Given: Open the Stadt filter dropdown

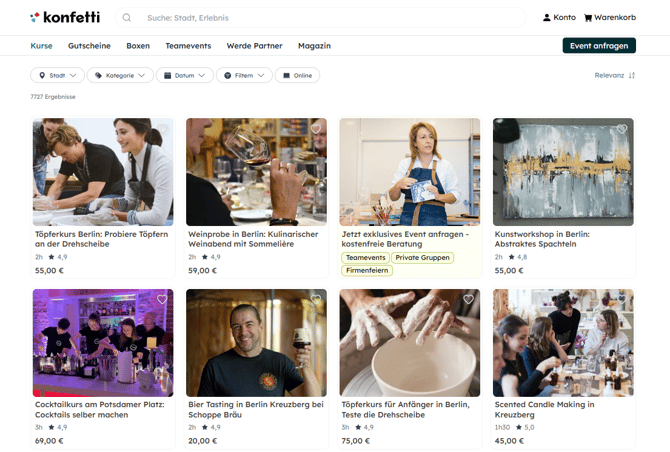Looking at the screenshot, I should (57, 75).
